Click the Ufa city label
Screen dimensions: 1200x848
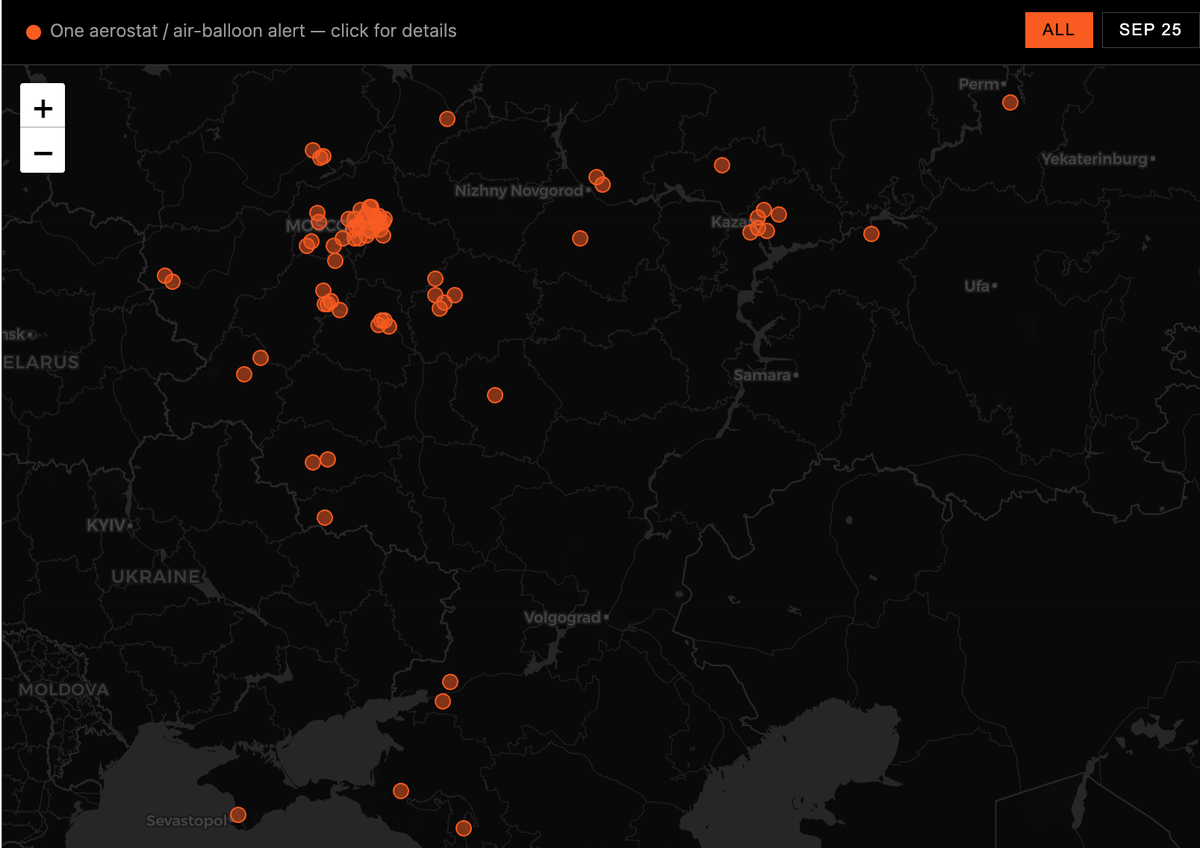tap(977, 286)
